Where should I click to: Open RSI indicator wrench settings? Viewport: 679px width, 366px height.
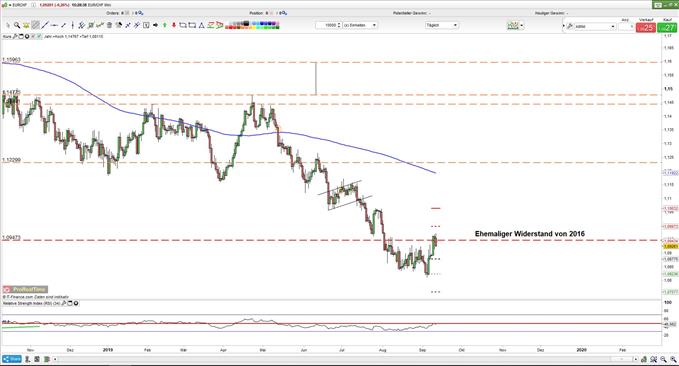(x=64, y=303)
